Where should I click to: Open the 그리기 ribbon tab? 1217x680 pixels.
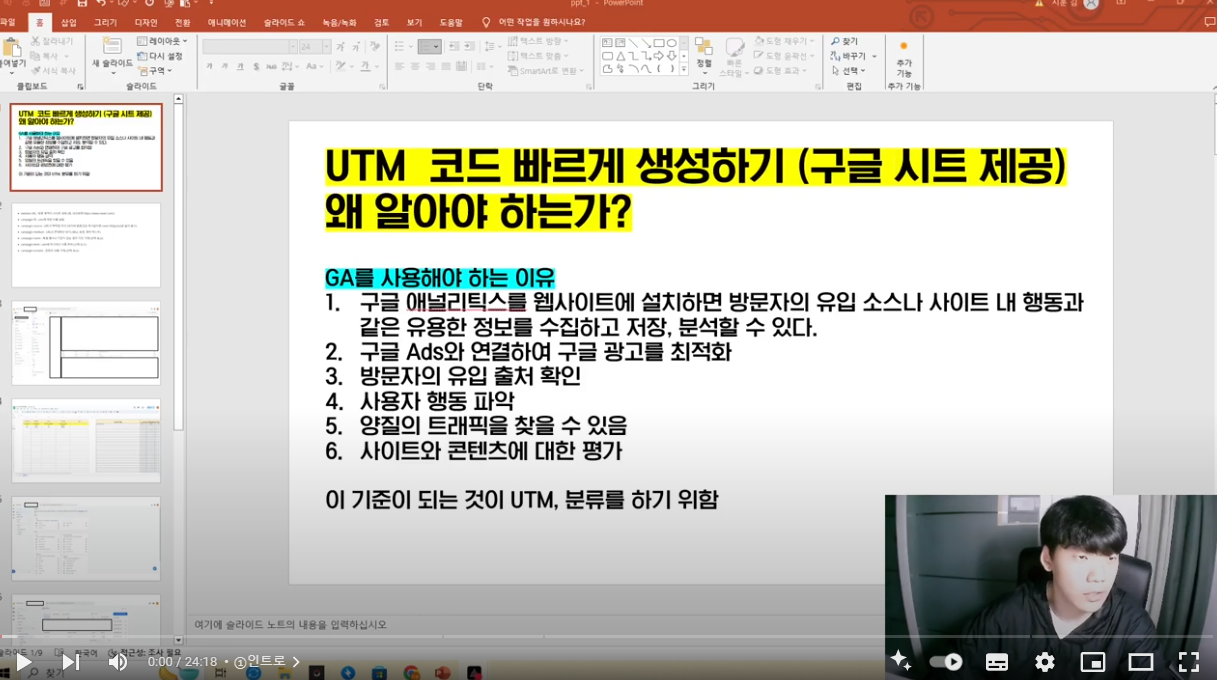[105, 22]
